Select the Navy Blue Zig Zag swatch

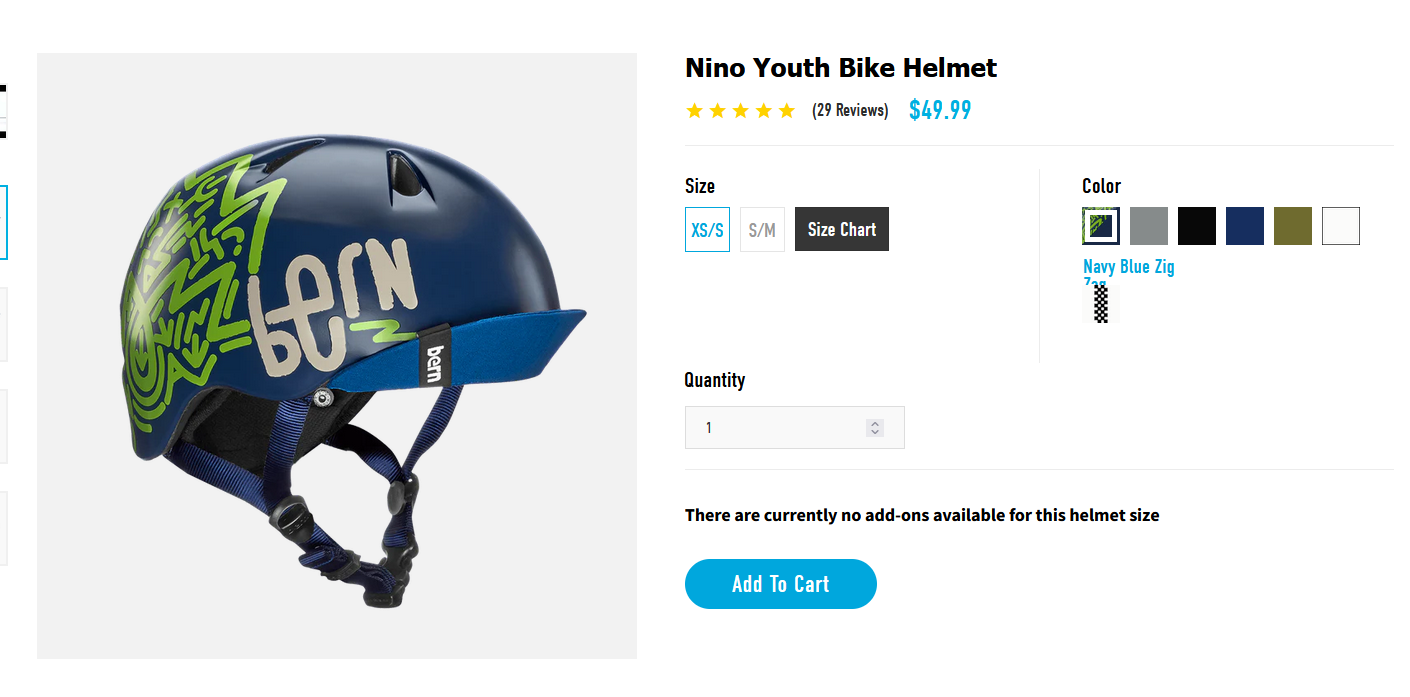tap(1099, 225)
